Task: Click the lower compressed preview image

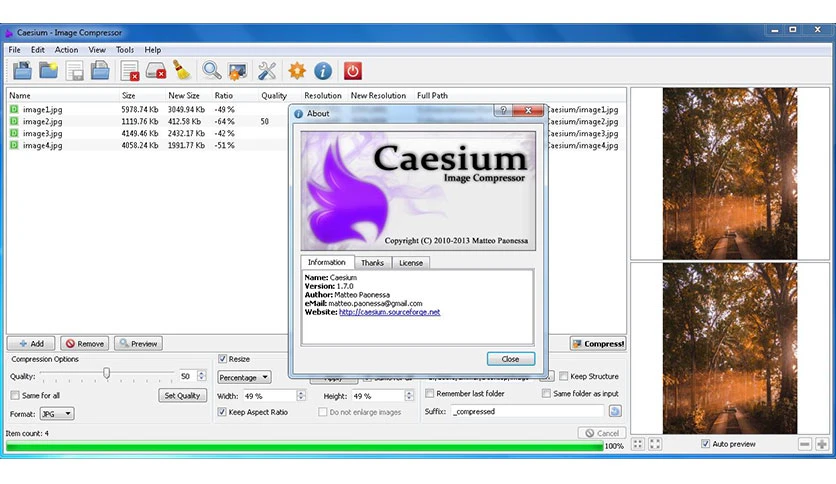Action: (x=729, y=348)
